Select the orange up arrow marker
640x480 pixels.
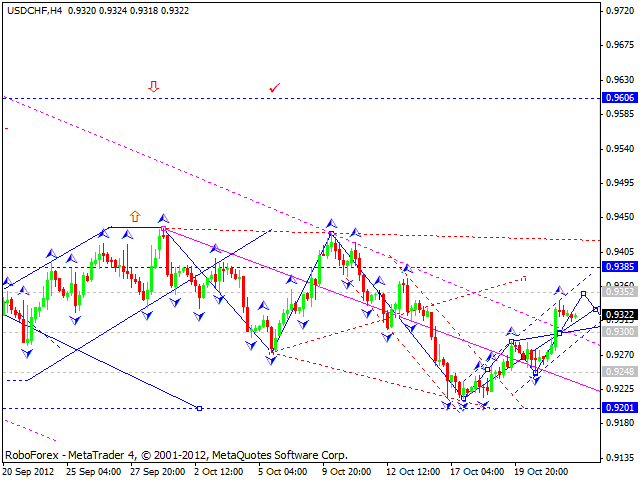pos(134,215)
